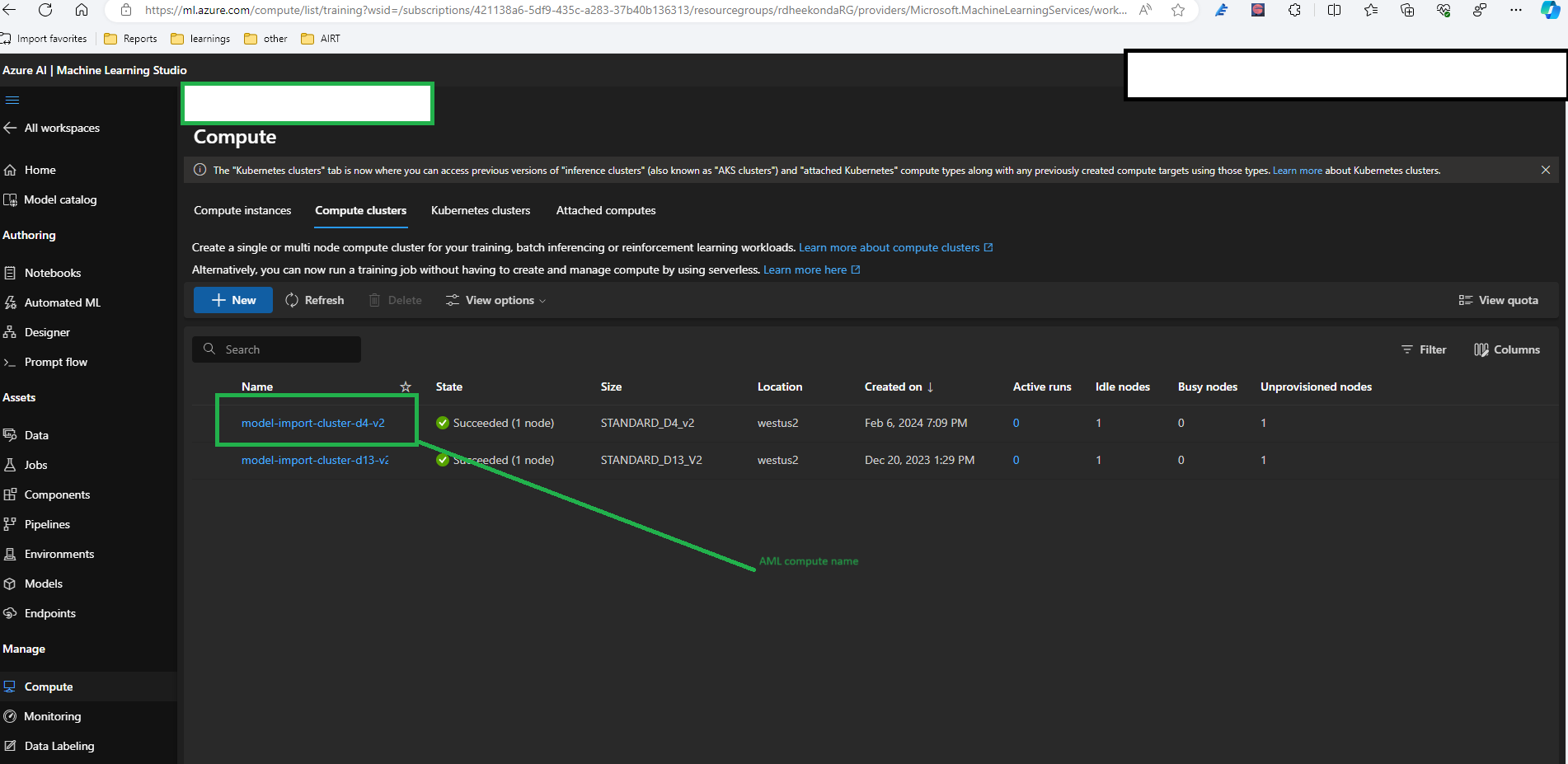Image resolution: width=1568 pixels, height=764 pixels.
Task: Open the Designer tool
Action: pos(47,331)
